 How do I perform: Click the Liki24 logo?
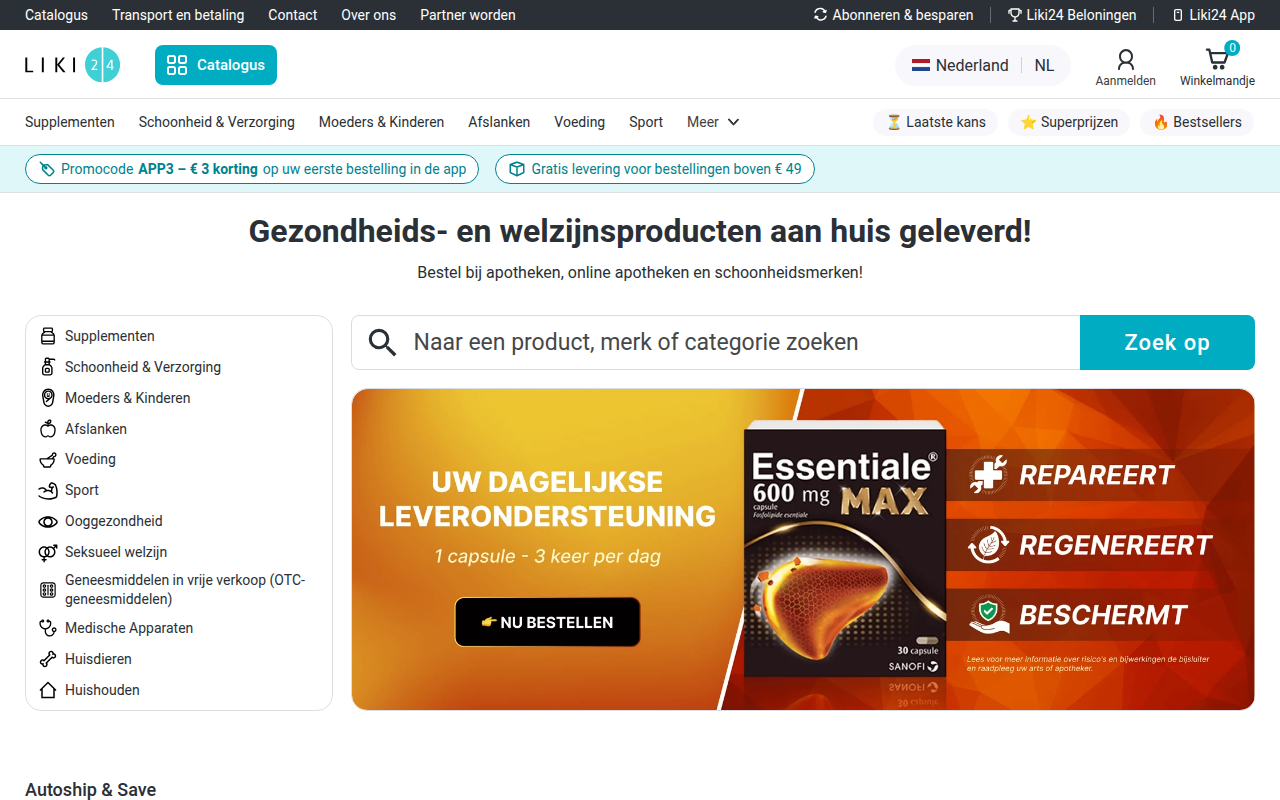point(73,65)
